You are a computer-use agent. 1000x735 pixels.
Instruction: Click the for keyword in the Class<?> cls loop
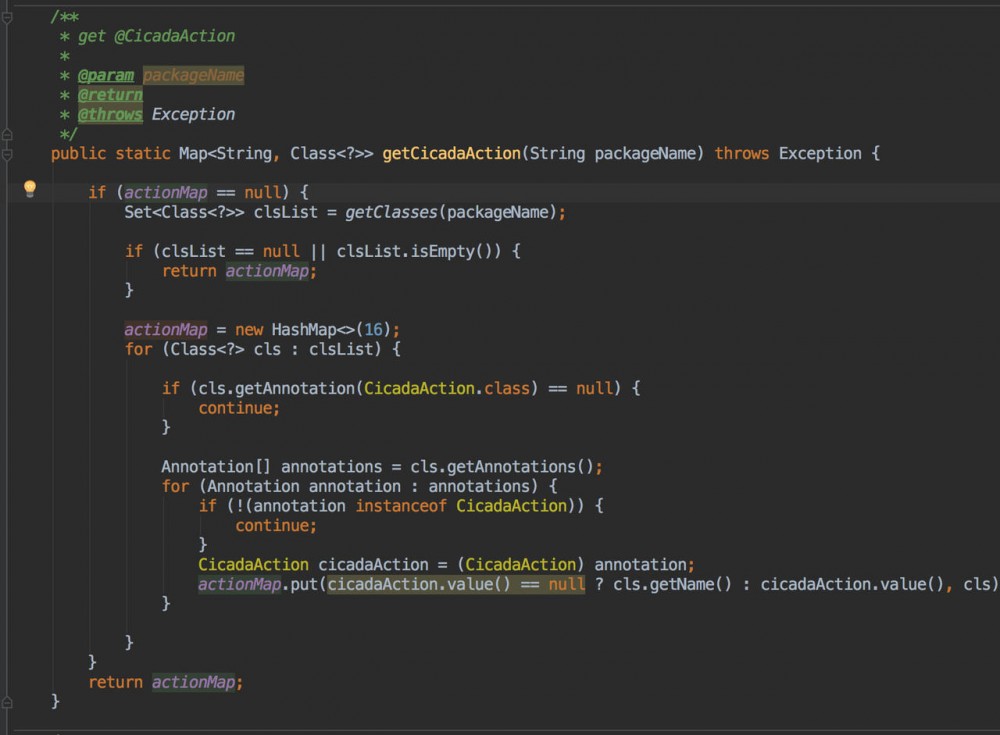[138, 350]
